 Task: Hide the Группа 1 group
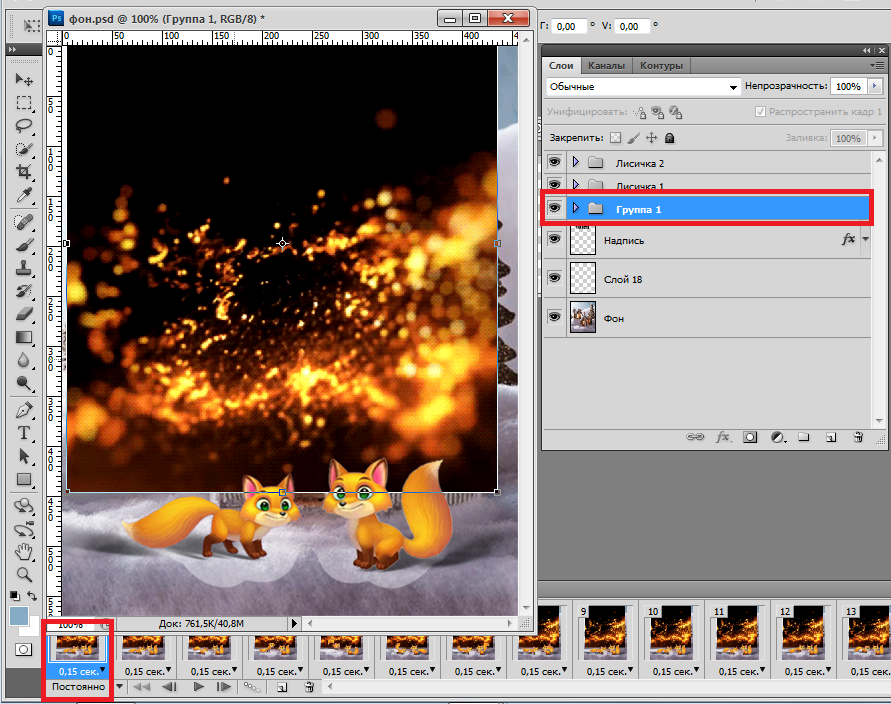pos(554,208)
